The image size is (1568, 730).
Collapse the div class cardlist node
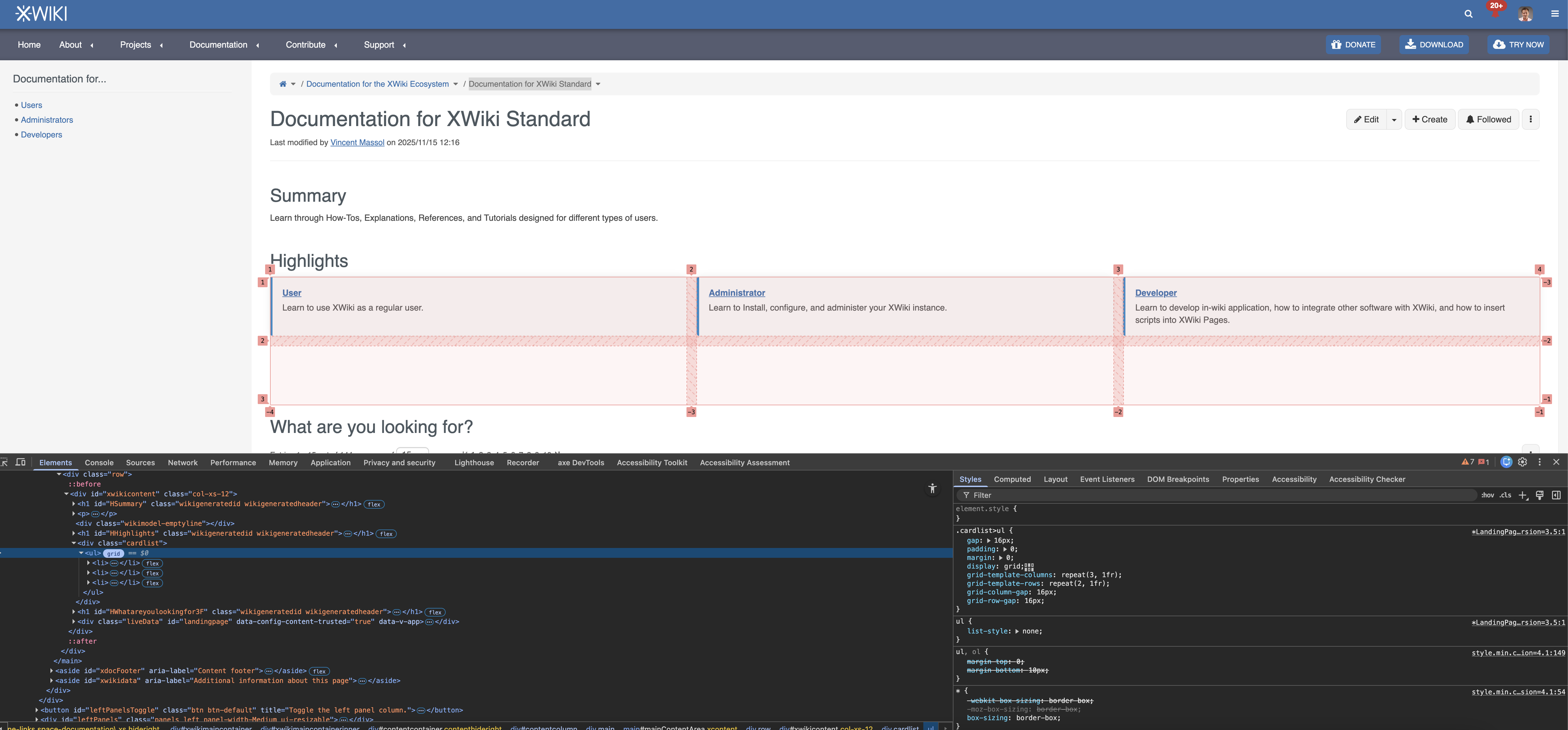[74, 543]
